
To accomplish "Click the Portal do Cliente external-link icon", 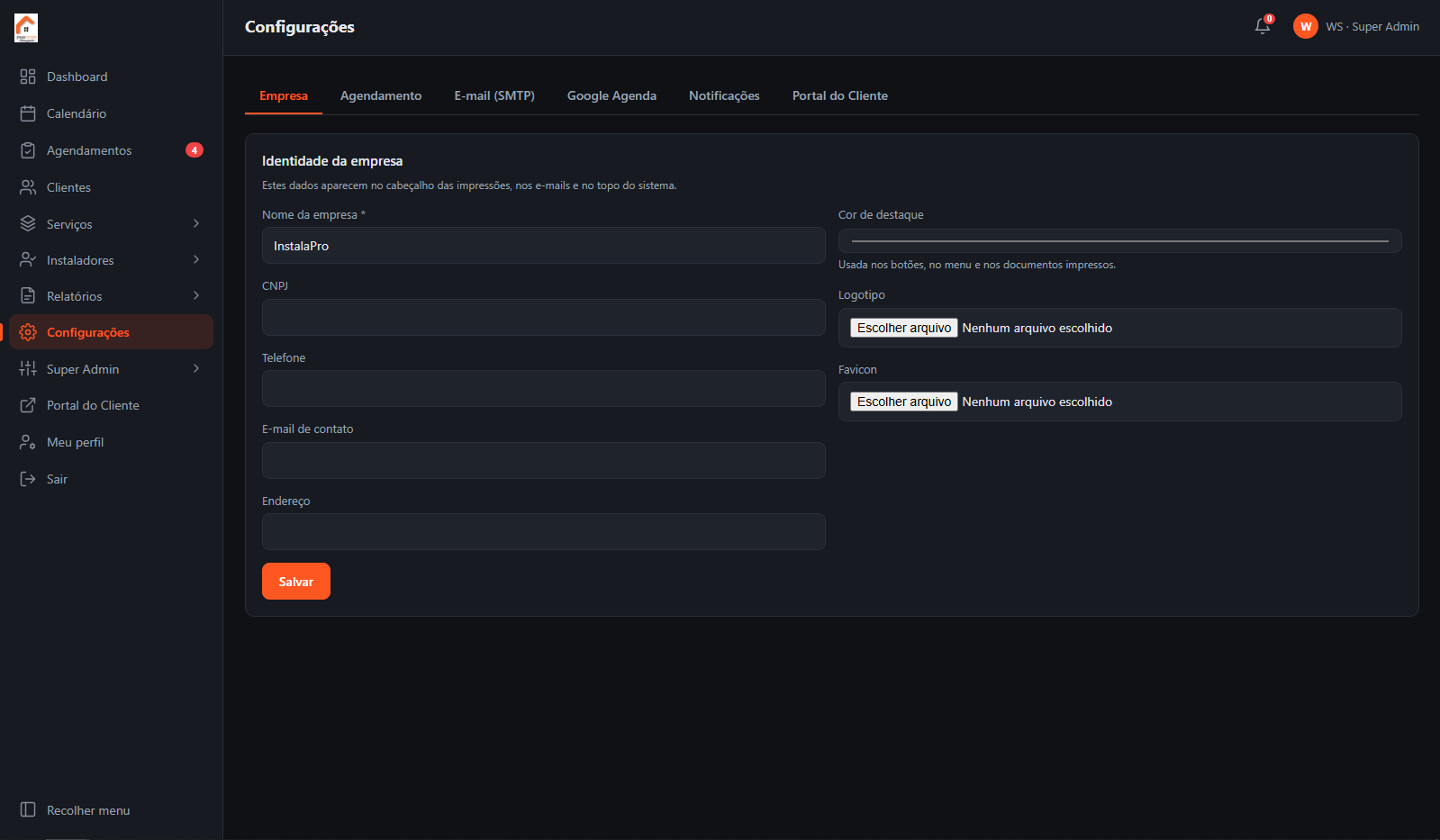I will click(28, 405).
